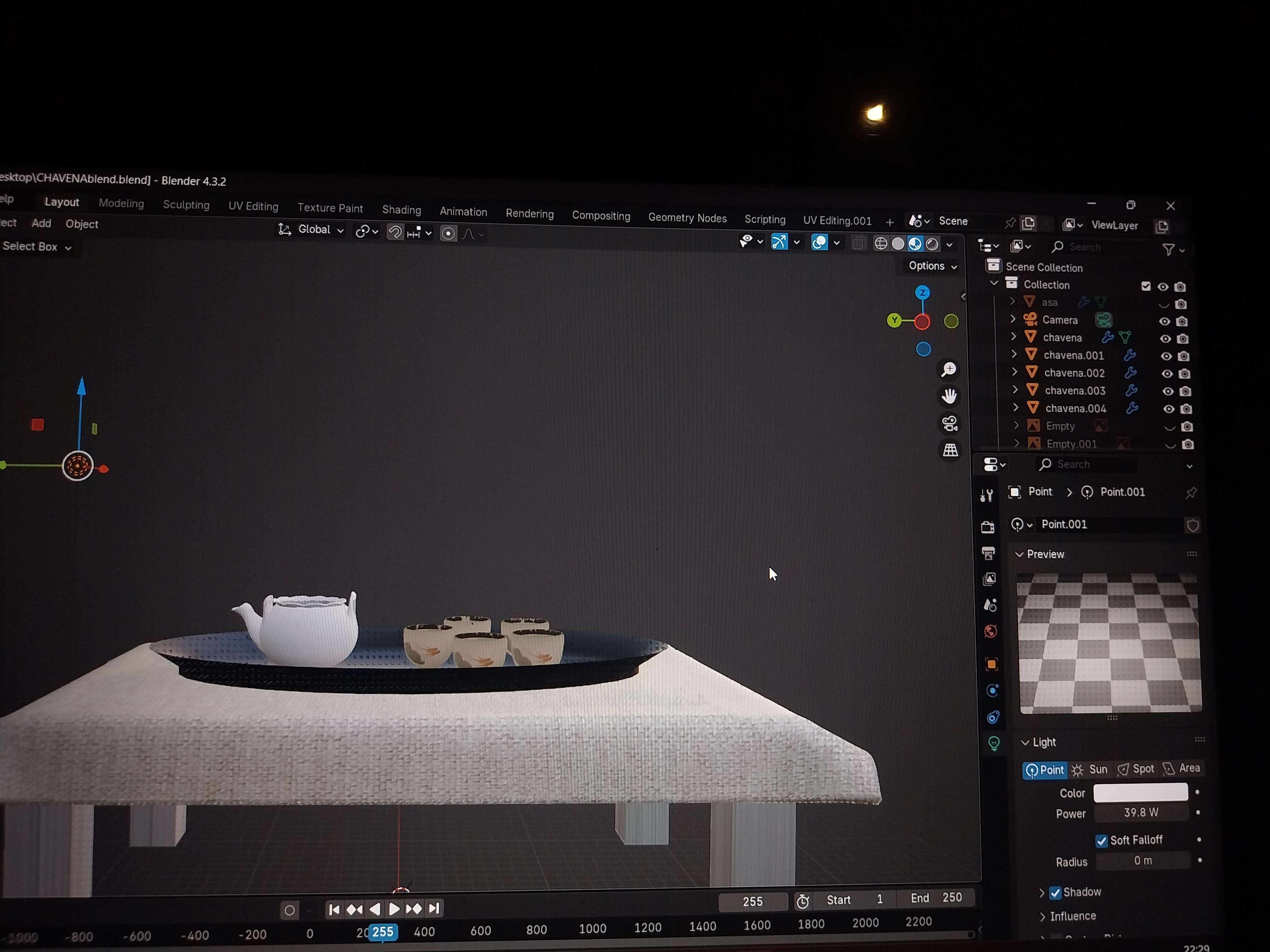This screenshot has width=1270, height=952.
Task: Toggle Collection exclude checkbox
Action: (x=1146, y=286)
